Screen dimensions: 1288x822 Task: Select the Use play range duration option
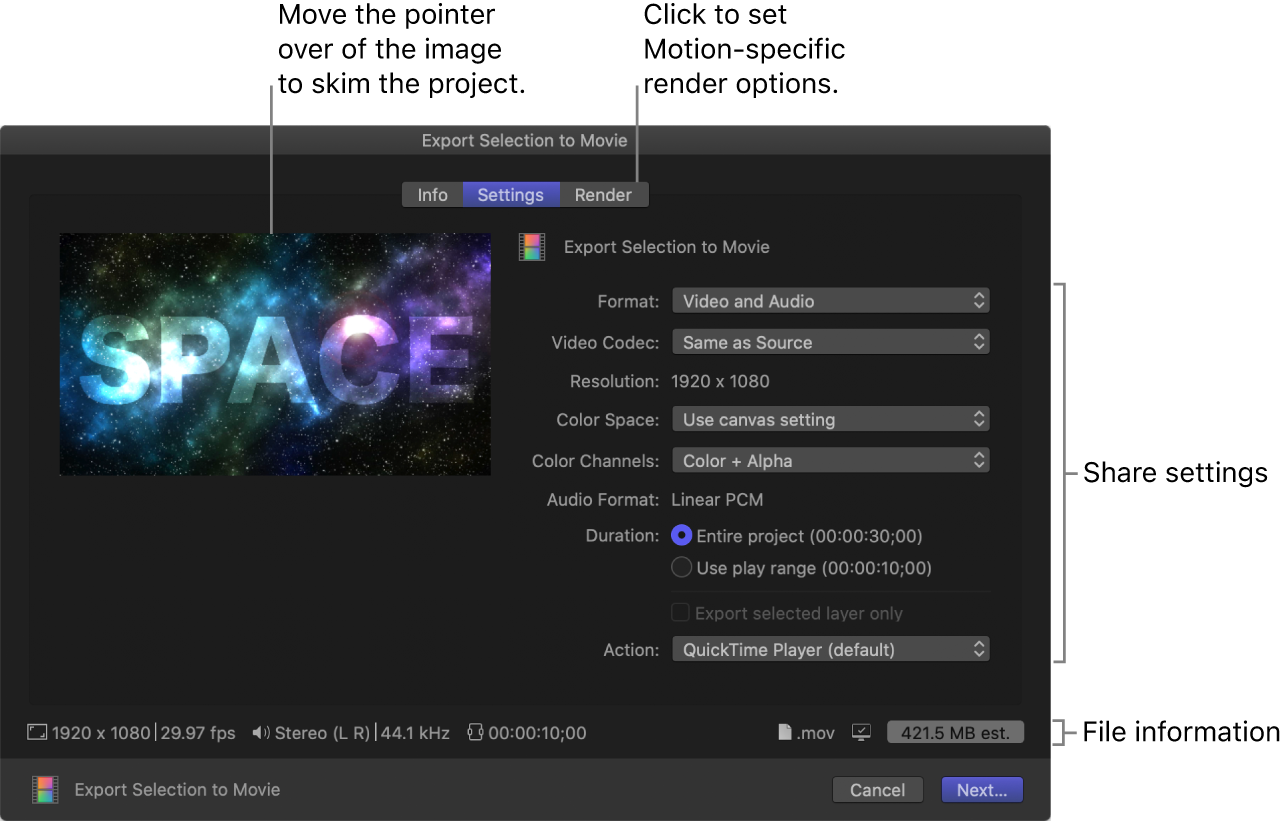(x=681, y=567)
